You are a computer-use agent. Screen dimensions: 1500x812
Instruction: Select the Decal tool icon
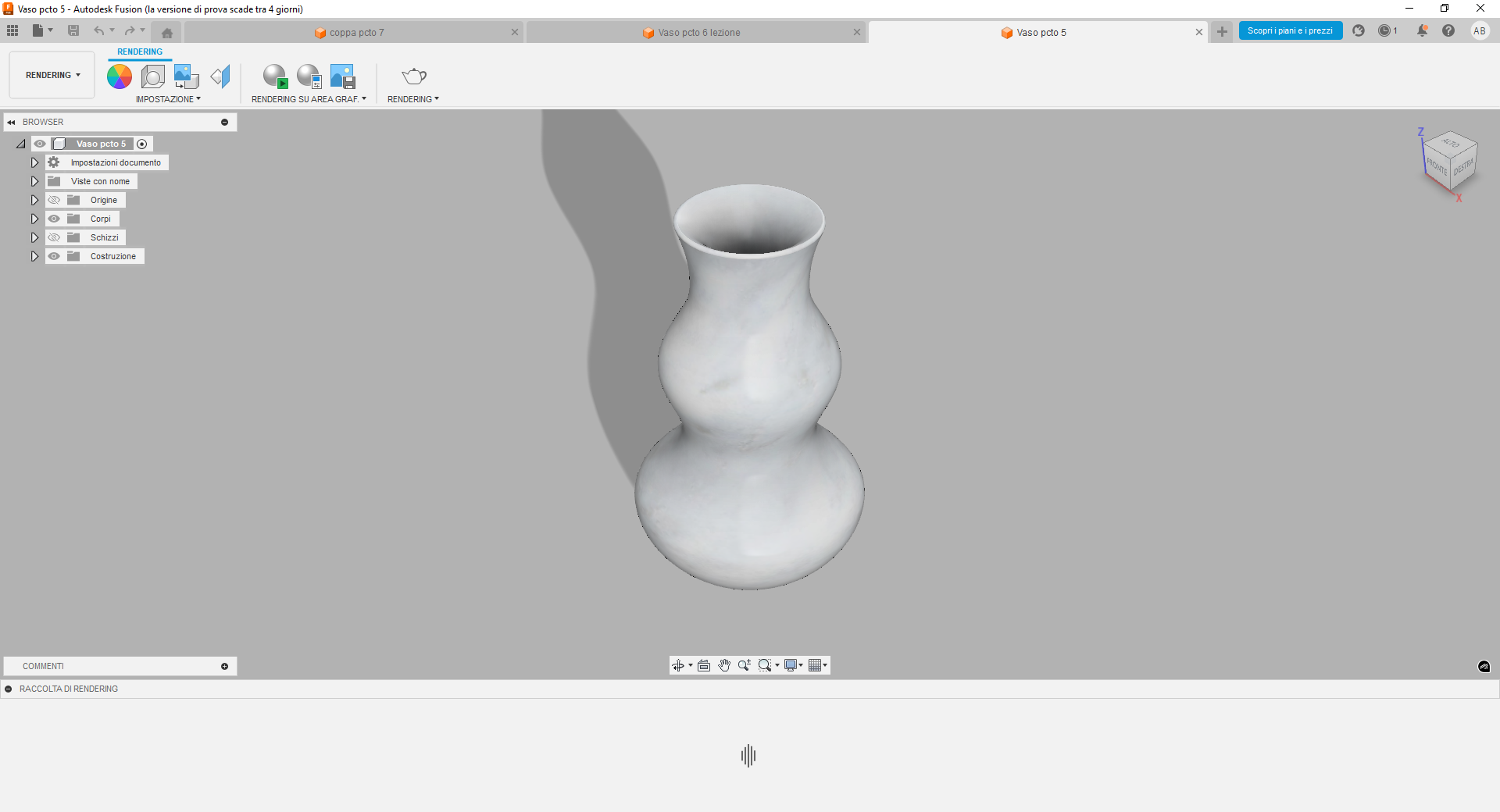186,77
